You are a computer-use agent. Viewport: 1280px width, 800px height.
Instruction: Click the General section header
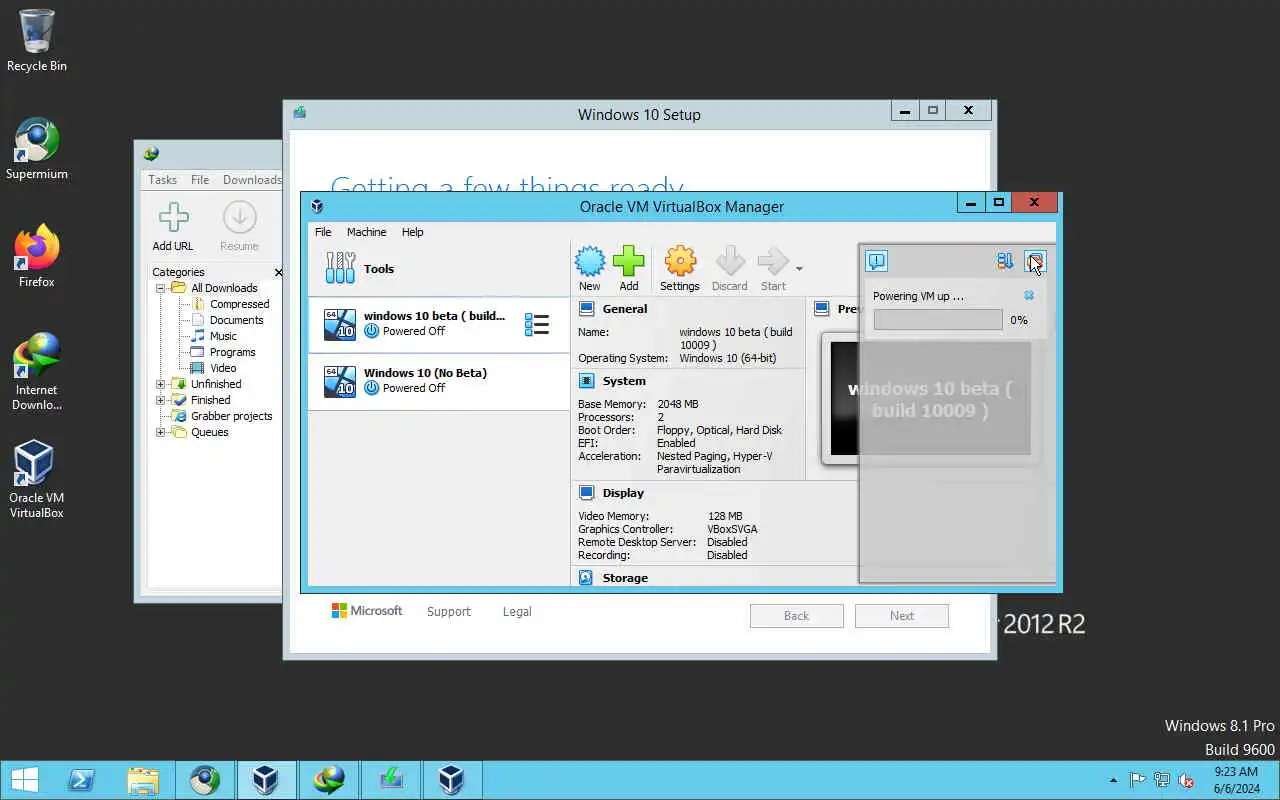tap(625, 309)
